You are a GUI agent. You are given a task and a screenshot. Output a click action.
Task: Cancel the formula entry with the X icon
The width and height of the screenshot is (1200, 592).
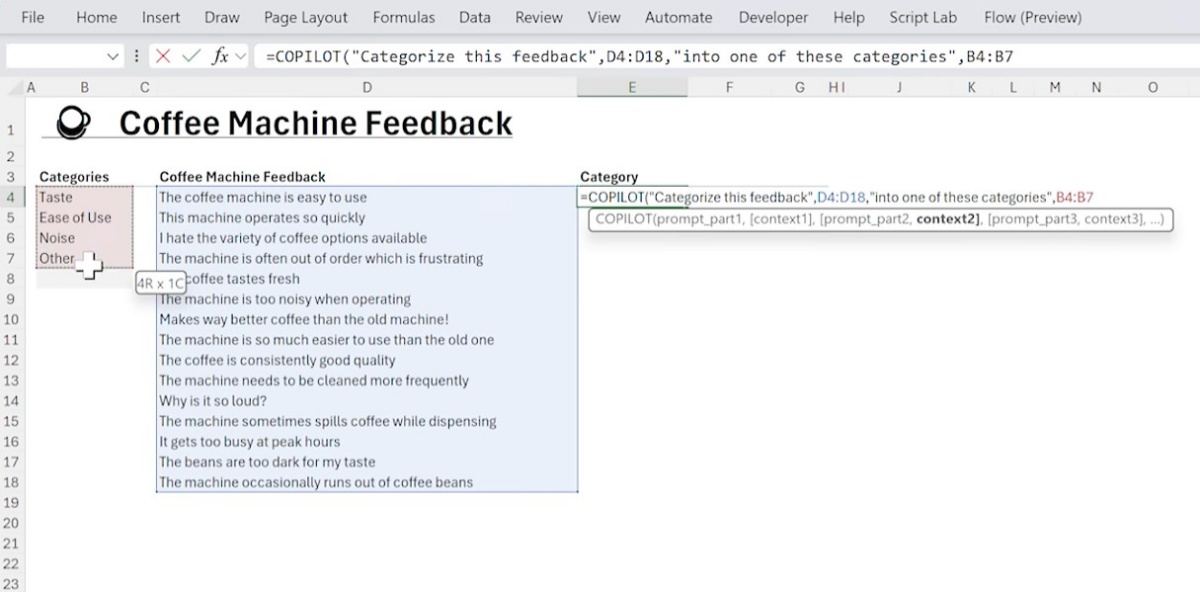163,57
